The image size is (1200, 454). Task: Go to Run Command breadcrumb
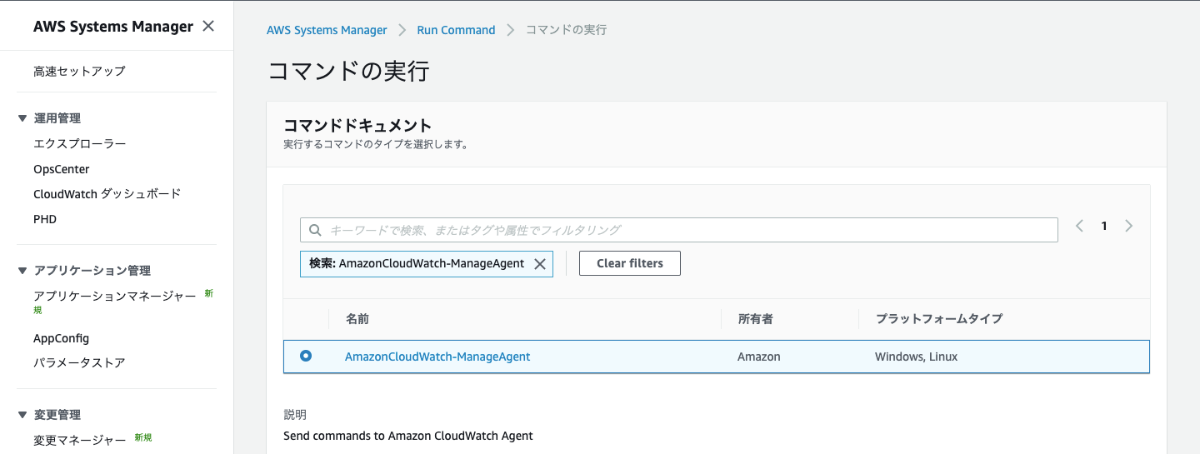[456, 30]
